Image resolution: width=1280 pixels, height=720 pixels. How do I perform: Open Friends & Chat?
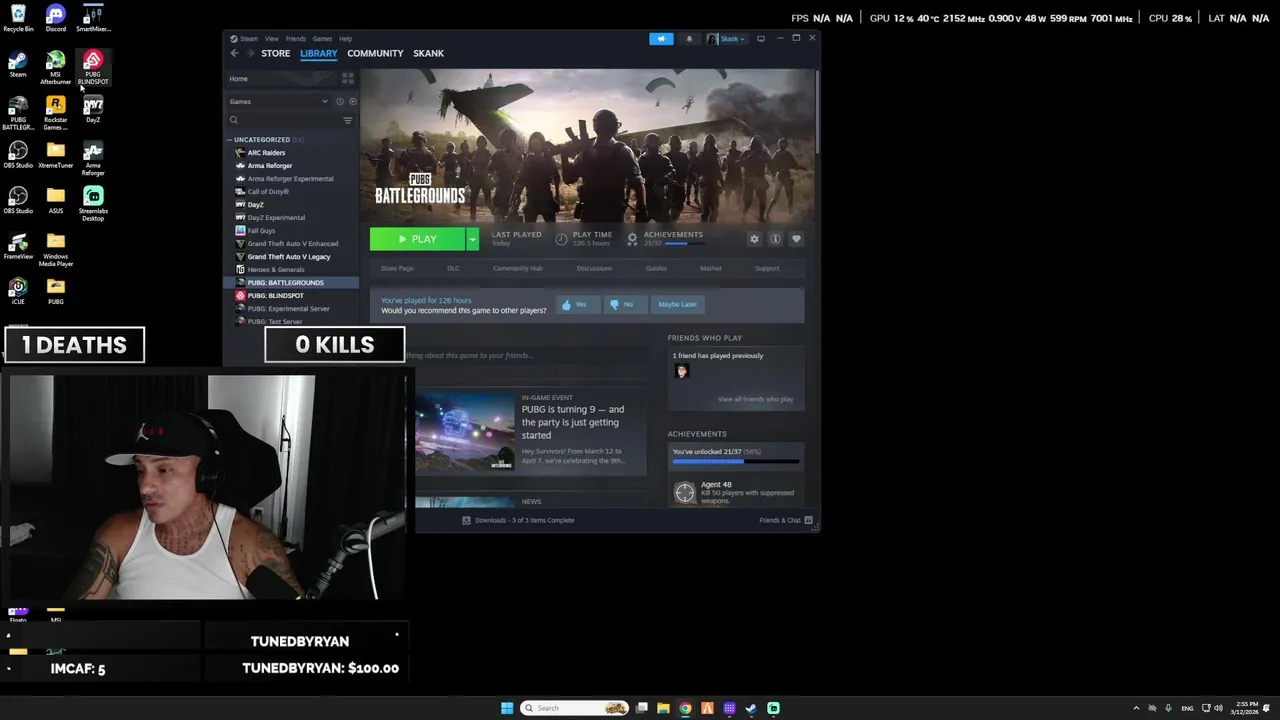786,520
